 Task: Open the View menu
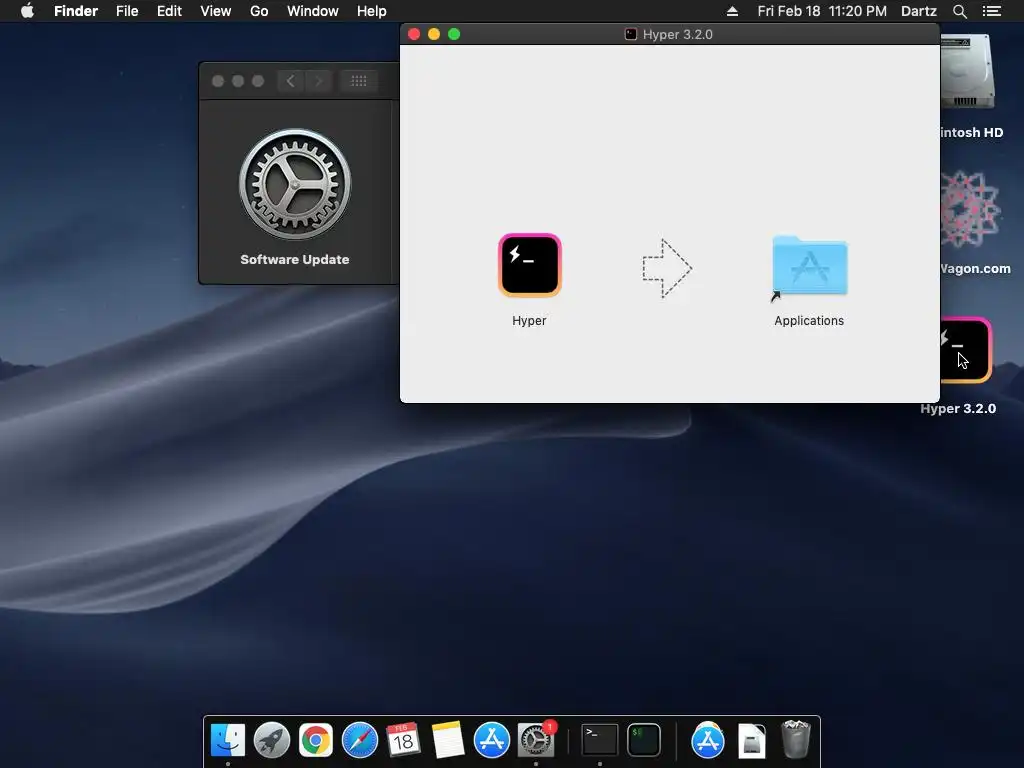coord(216,11)
